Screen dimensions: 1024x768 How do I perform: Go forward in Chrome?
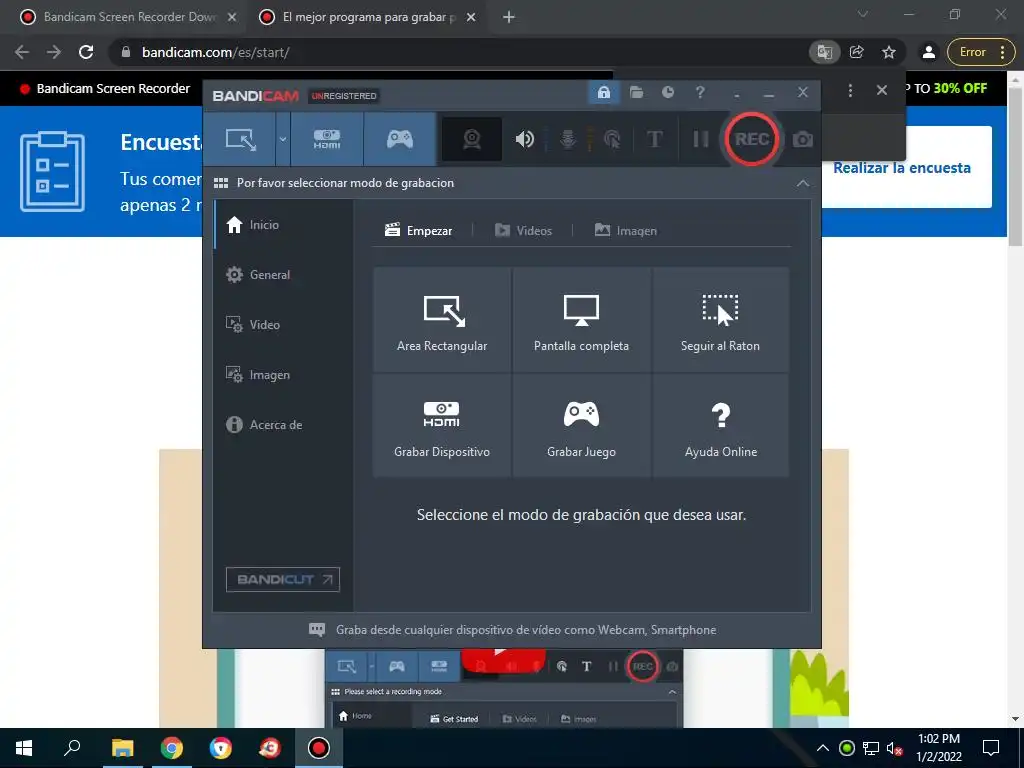tap(54, 52)
